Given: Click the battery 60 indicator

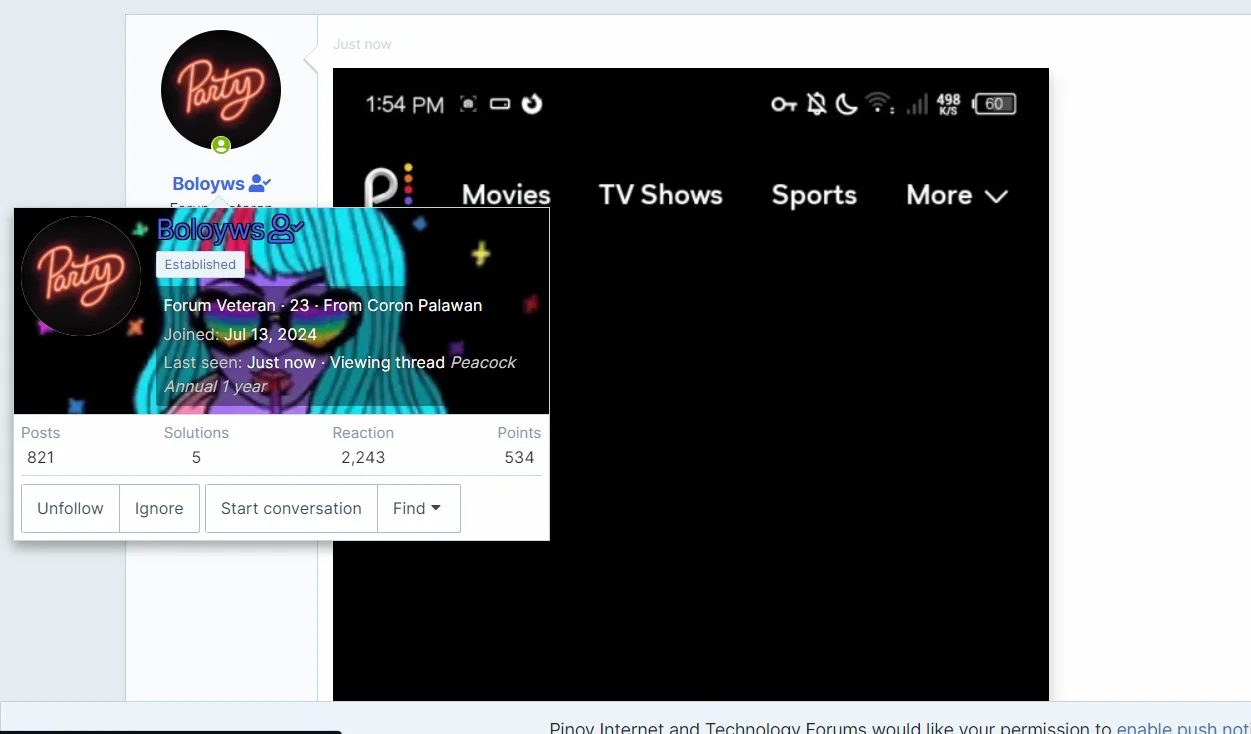Looking at the screenshot, I should point(995,104).
